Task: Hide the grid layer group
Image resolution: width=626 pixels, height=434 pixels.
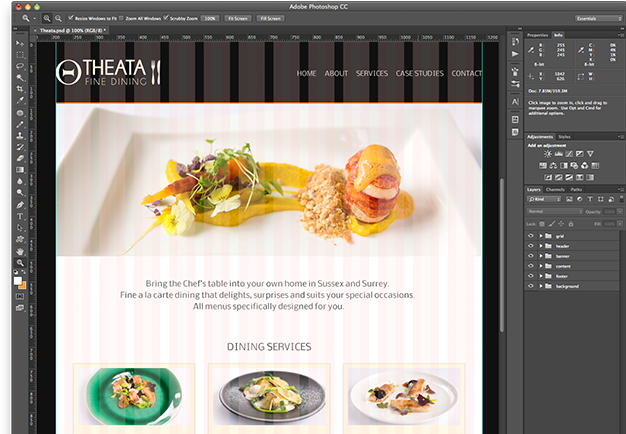Action: (x=531, y=236)
